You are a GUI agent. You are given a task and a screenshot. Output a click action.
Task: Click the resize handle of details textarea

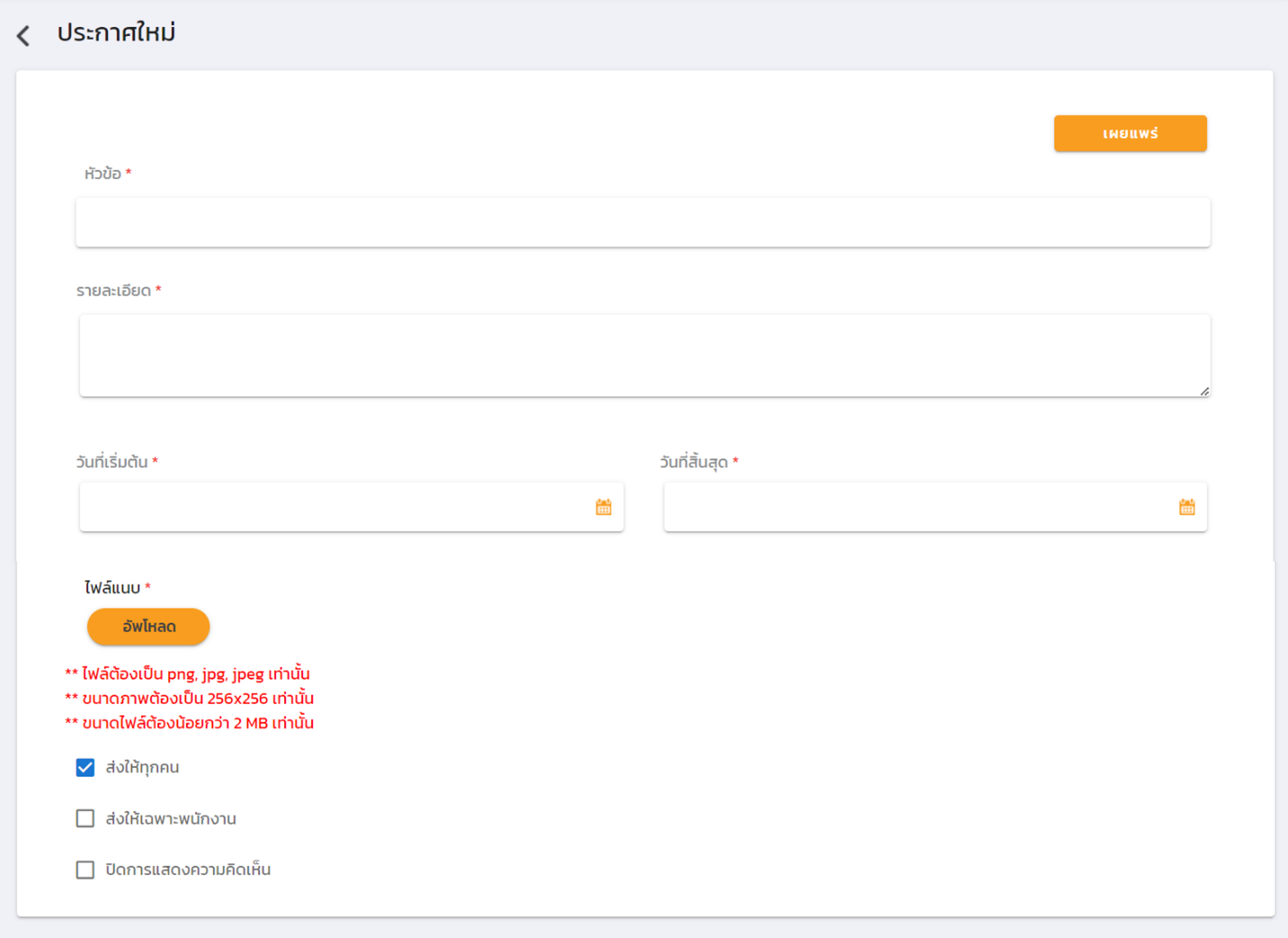(1204, 392)
